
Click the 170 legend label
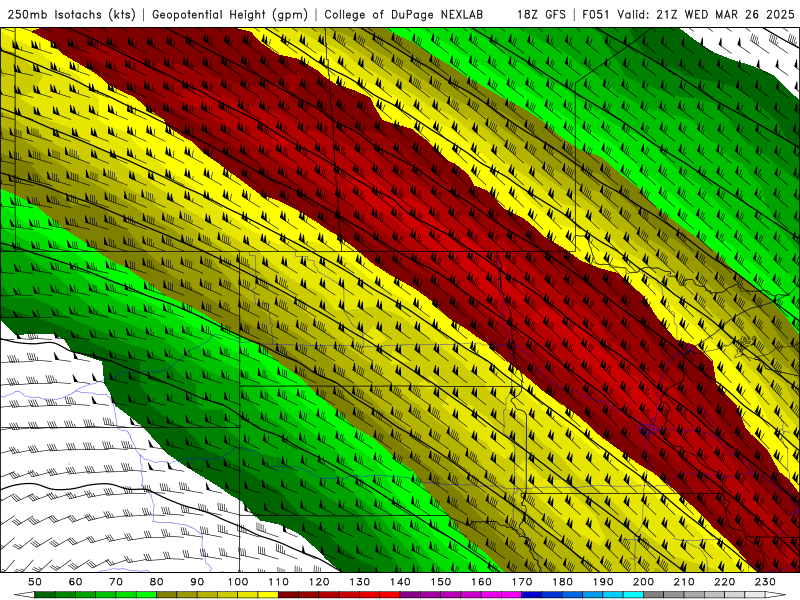(x=522, y=582)
